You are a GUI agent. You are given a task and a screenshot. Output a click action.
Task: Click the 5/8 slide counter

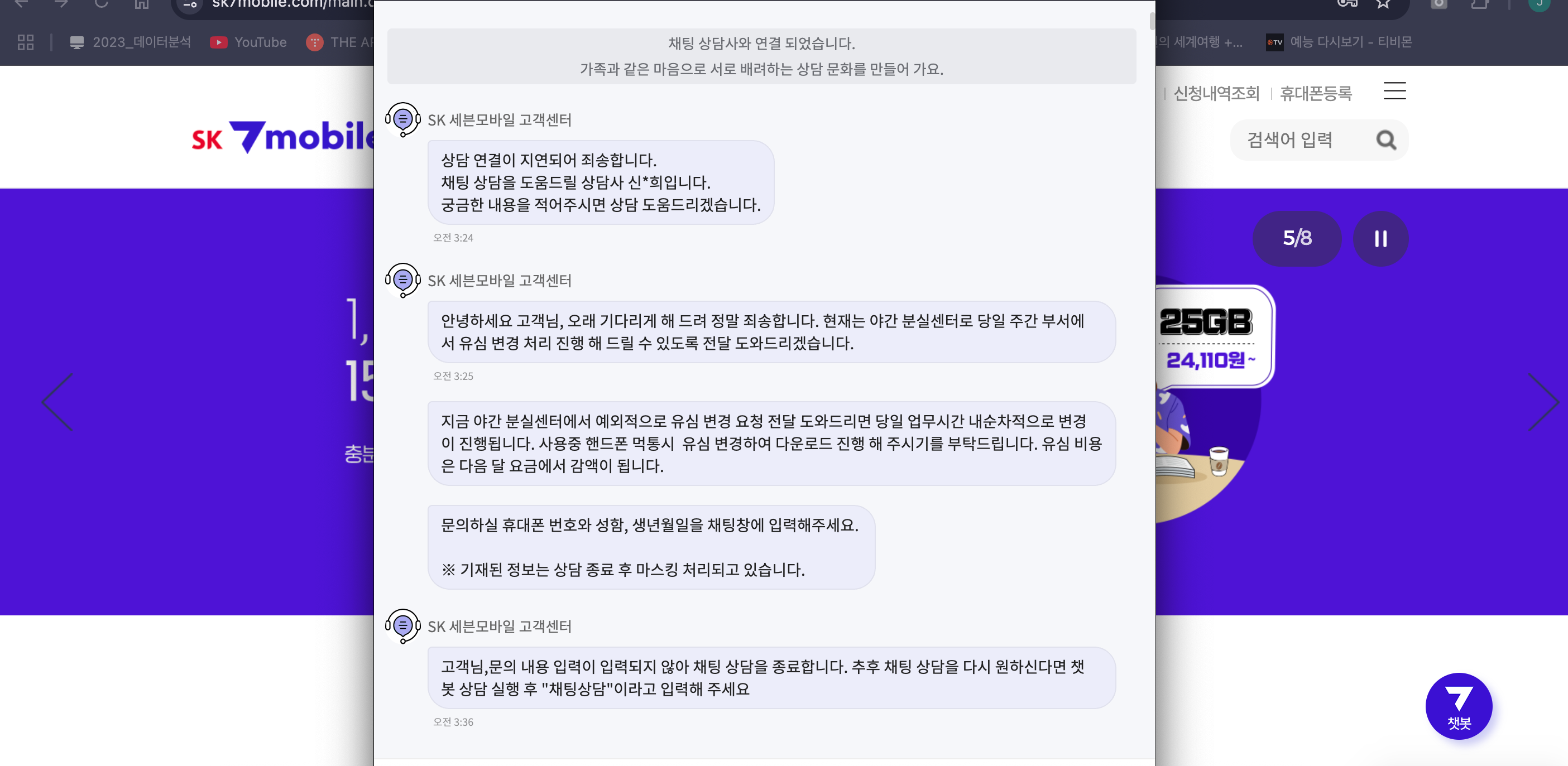pyautogui.click(x=1297, y=238)
